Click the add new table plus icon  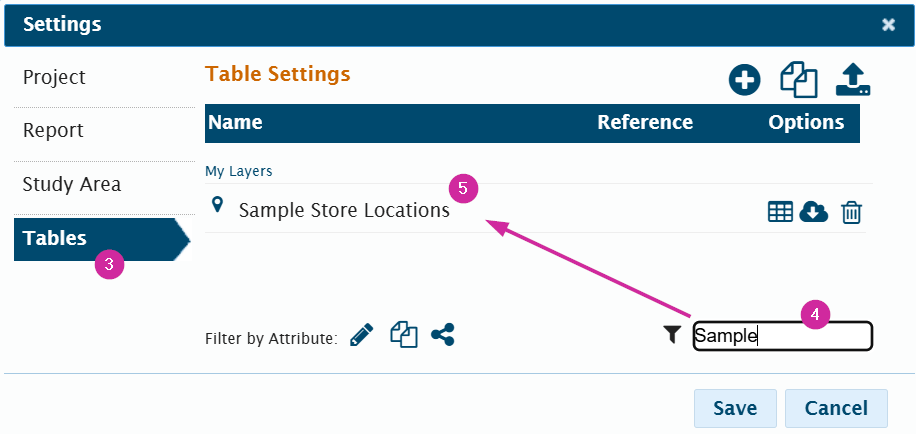tap(744, 80)
